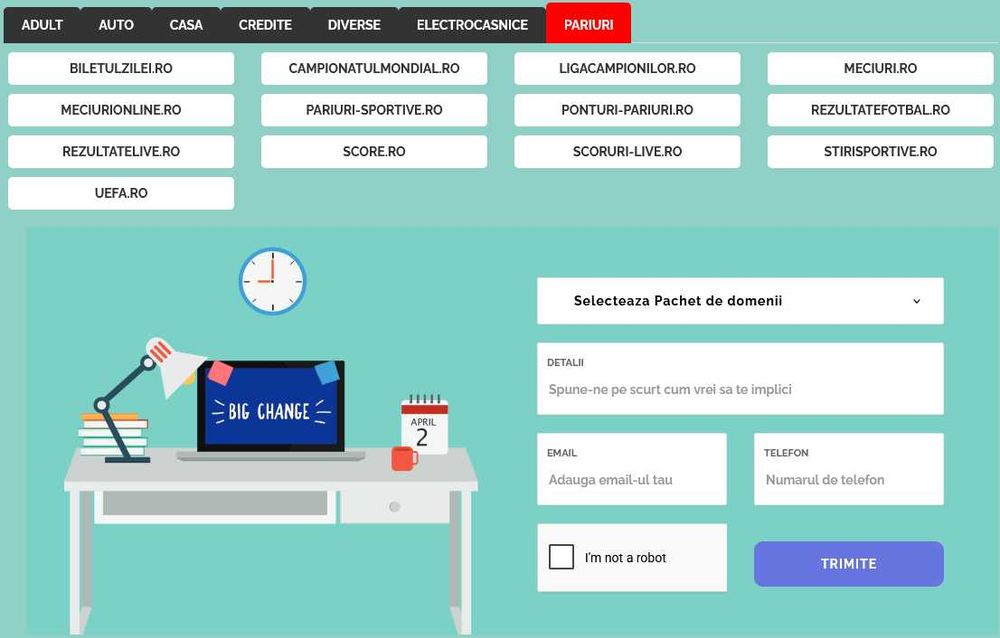
Task: Click the dropdown chevron arrow
Action: pyautogui.click(x=916, y=301)
